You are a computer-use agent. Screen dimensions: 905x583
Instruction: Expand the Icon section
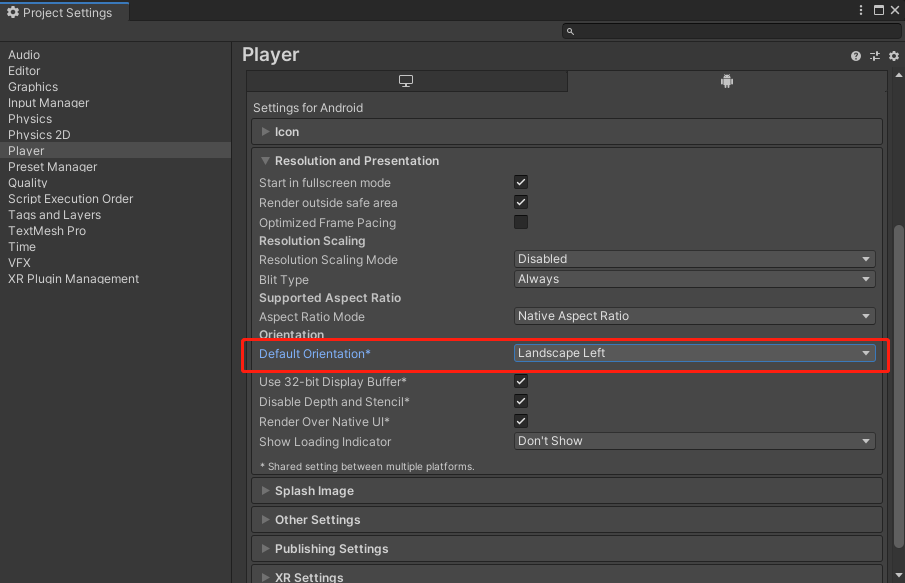click(567, 132)
